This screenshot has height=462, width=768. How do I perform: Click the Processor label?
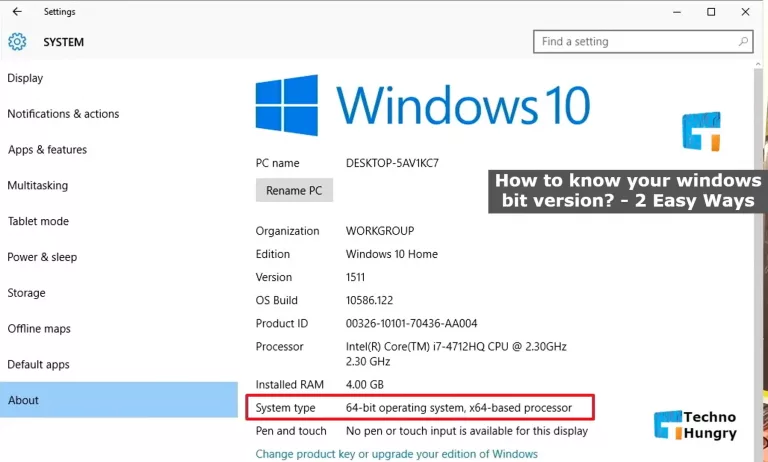click(280, 347)
